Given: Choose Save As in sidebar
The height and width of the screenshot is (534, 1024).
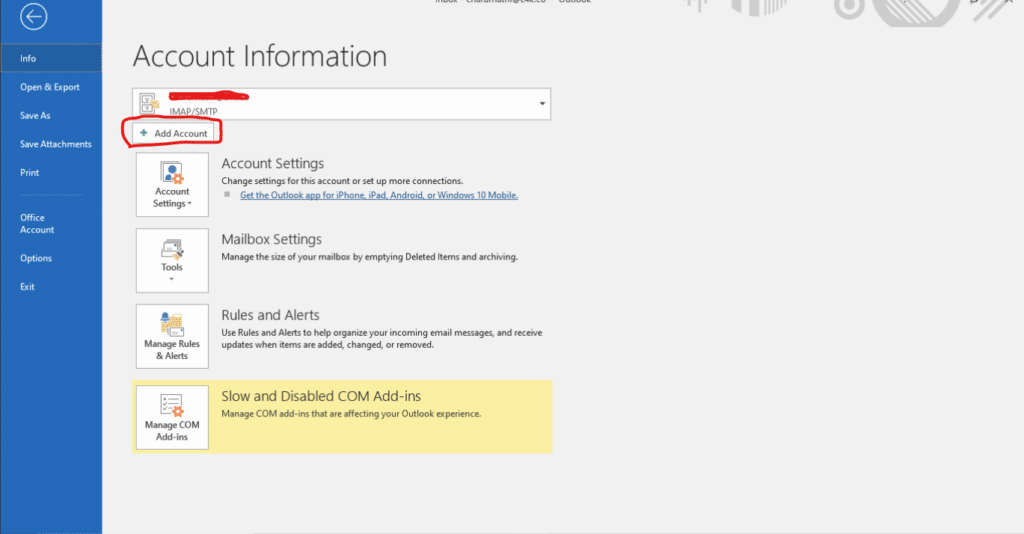Looking at the screenshot, I should pos(35,116).
